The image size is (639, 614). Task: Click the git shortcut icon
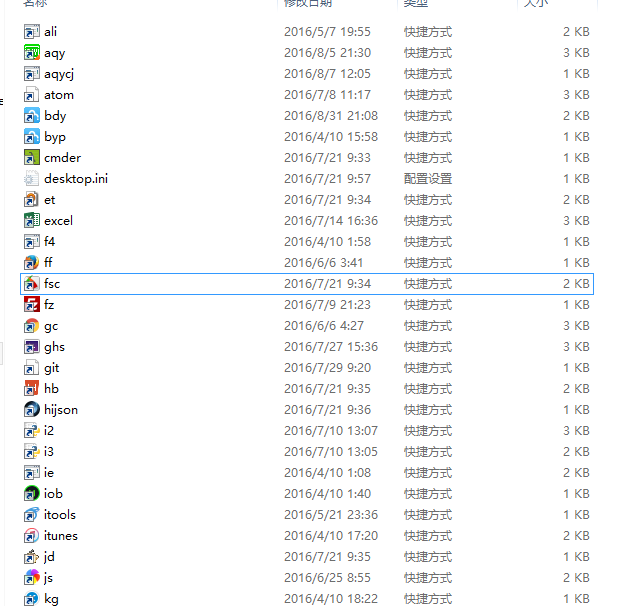click(x=32, y=368)
